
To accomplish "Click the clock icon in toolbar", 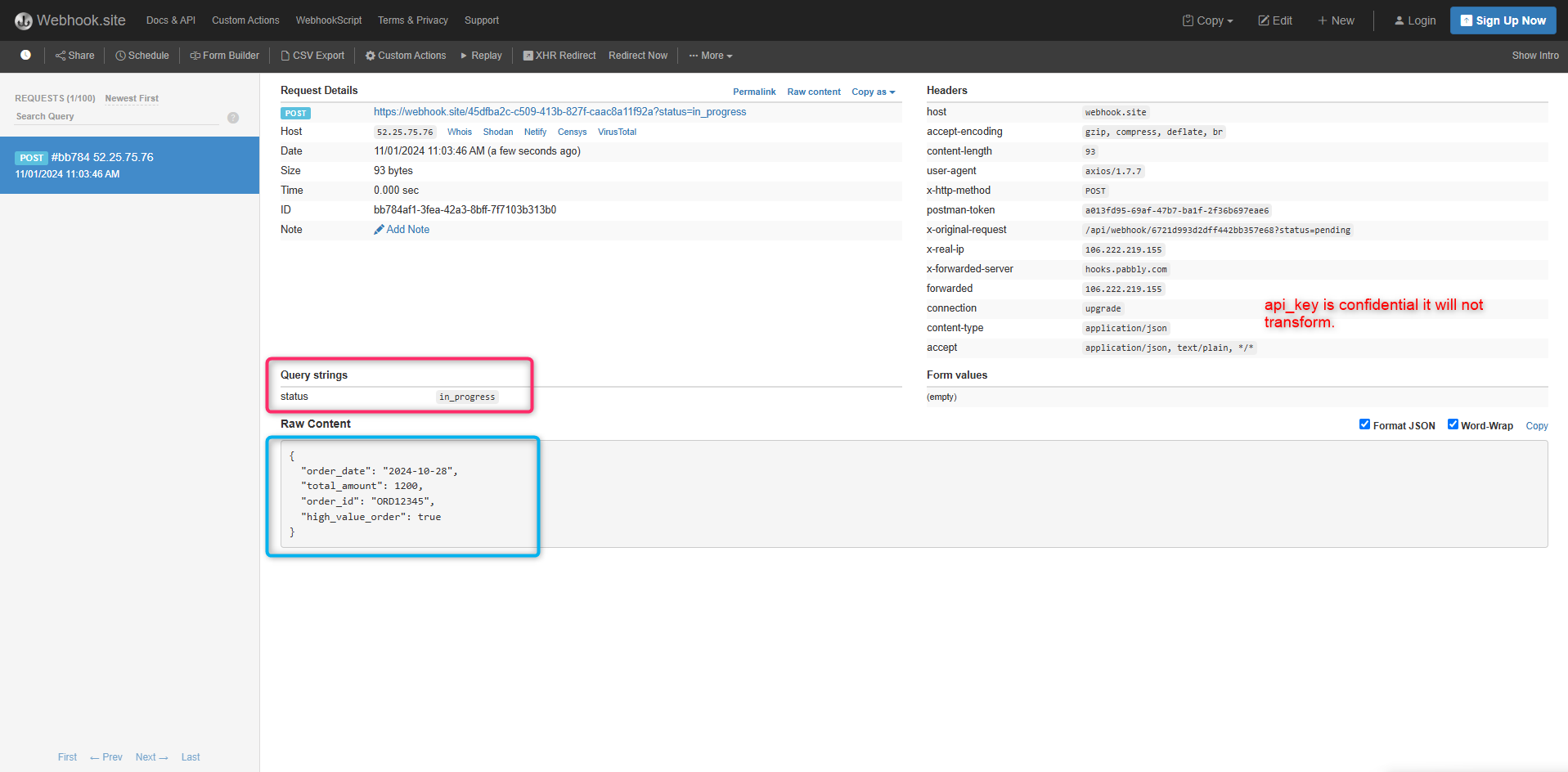I will pos(25,56).
